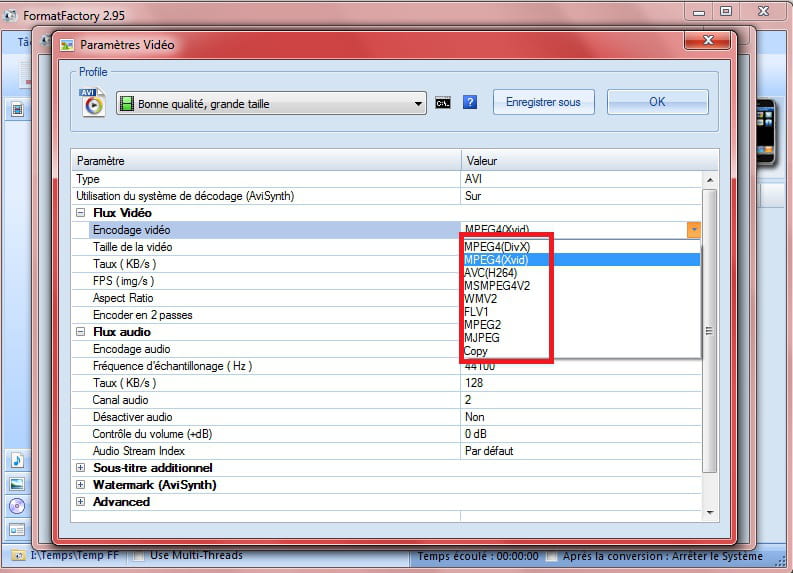Select the FPS ( img/s ) row
793x573 pixels.
pyautogui.click(x=266, y=281)
